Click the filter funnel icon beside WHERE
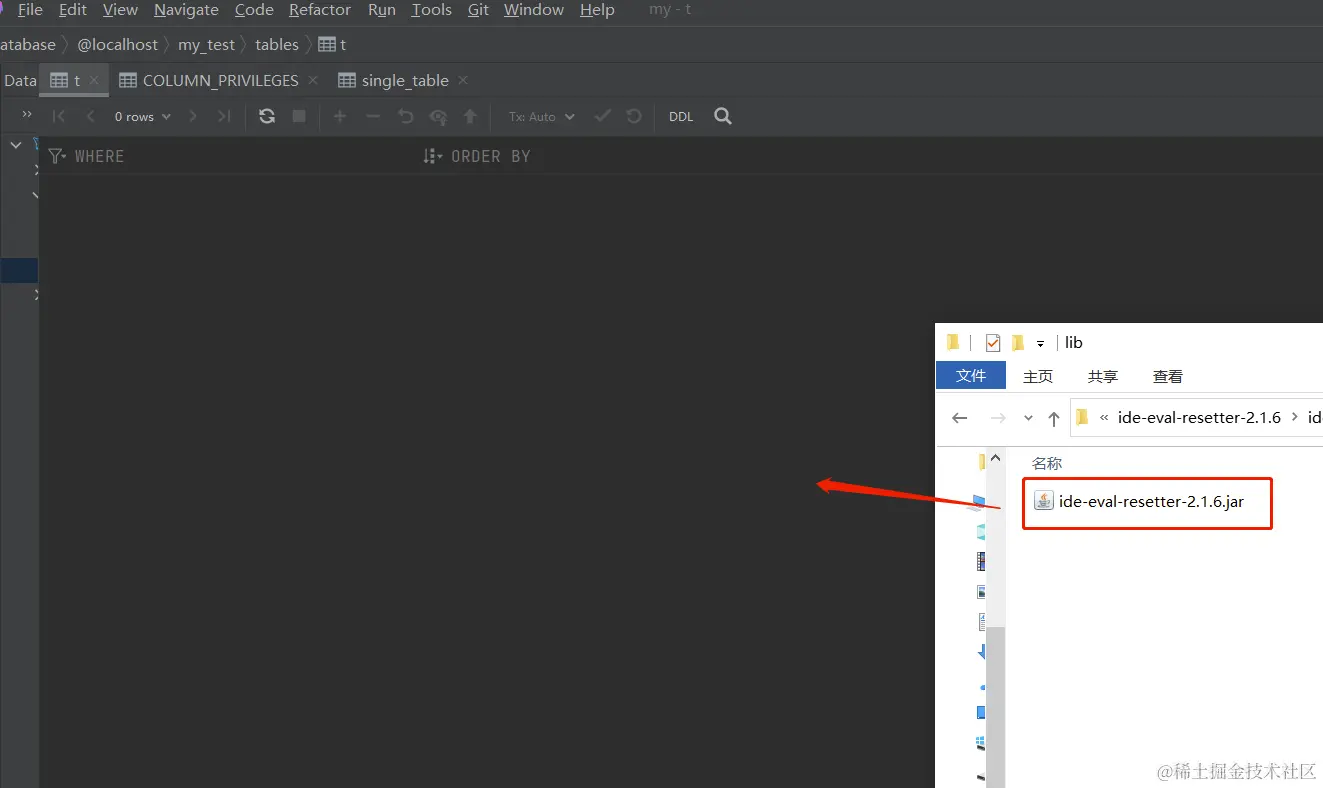Viewport: 1323px width, 788px height. coord(57,156)
